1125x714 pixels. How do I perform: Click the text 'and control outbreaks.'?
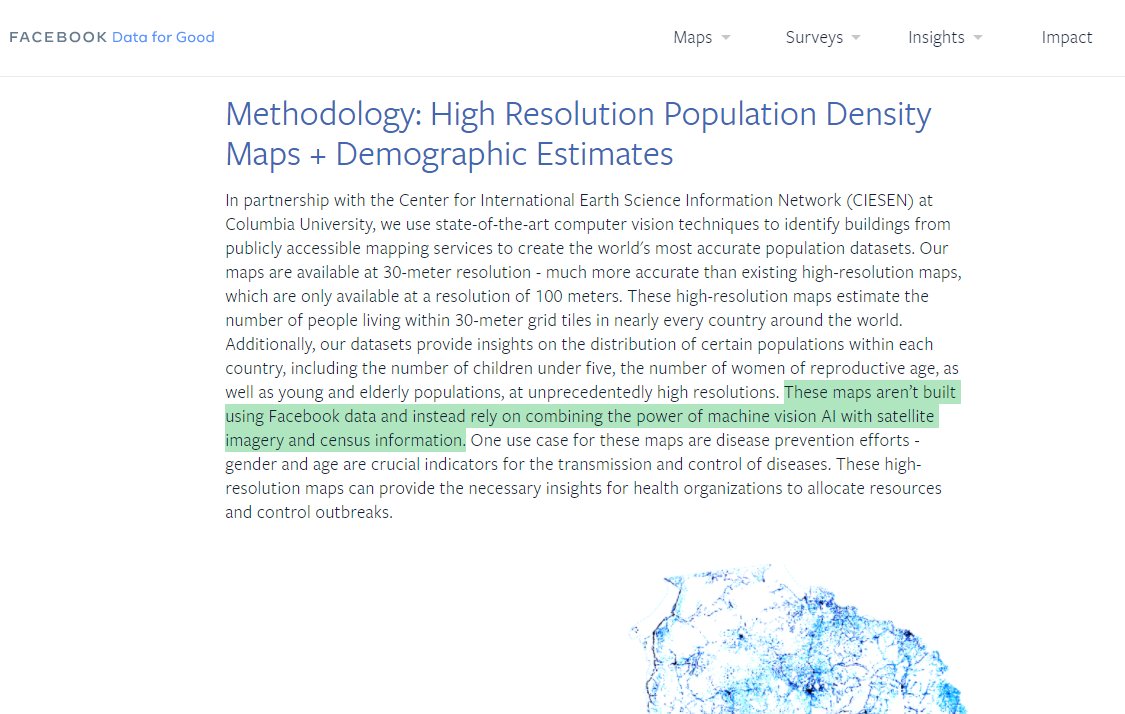coord(309,512)
